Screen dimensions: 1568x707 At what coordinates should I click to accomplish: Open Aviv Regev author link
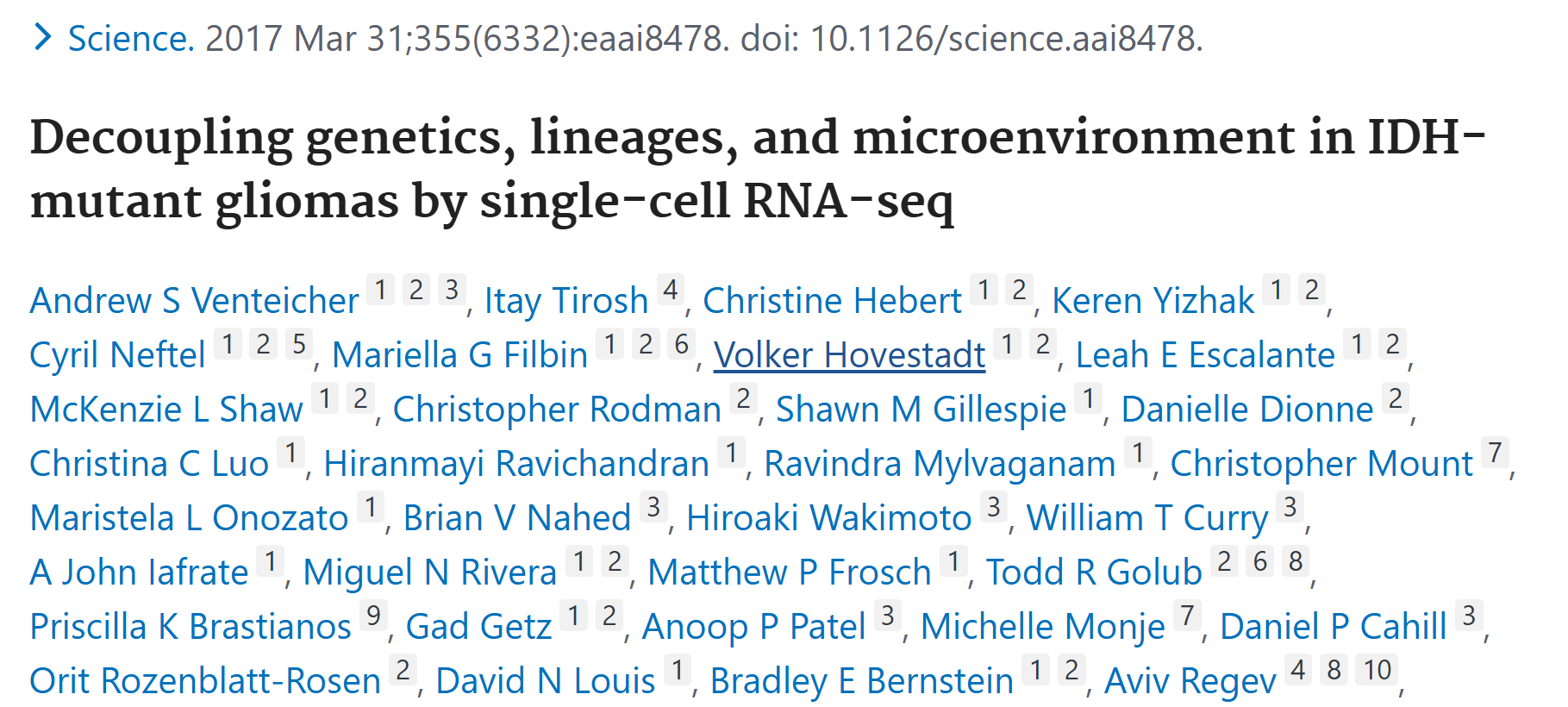pyautogui.click(x=1190, y=681)
